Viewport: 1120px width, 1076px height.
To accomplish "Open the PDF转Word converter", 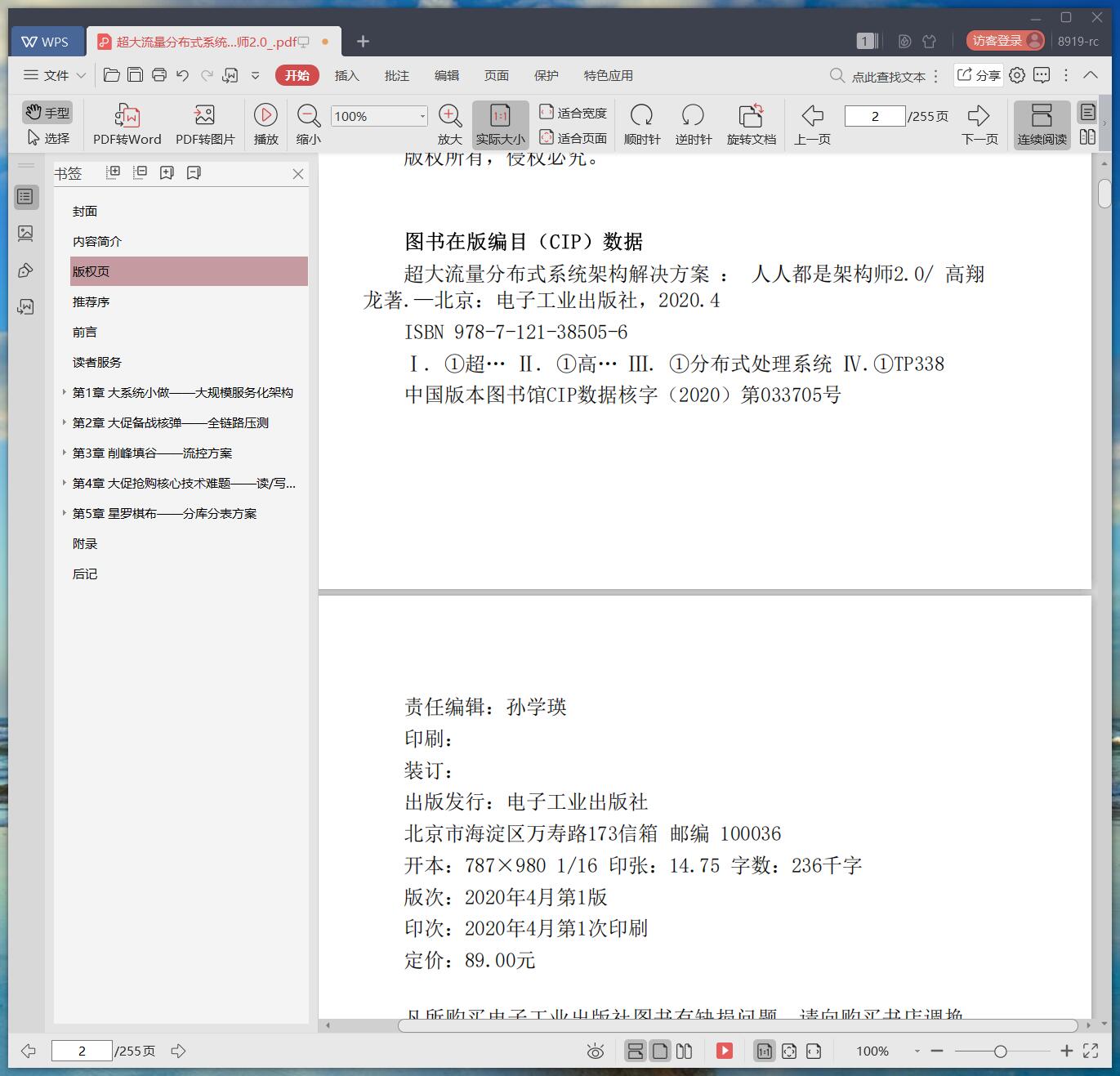I will tap(127, 125).
